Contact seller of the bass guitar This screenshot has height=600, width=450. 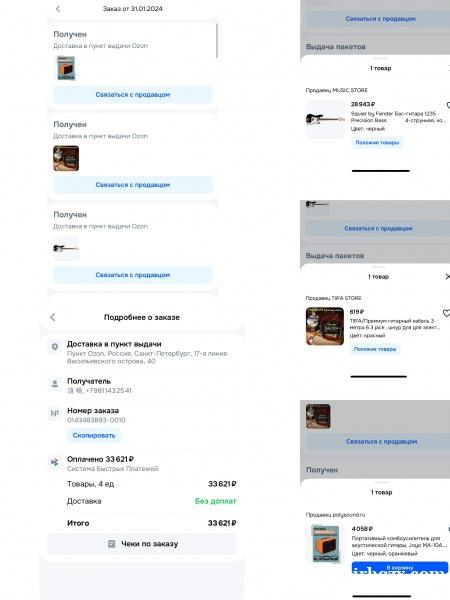pyautogui.click(x=132, y=275)
